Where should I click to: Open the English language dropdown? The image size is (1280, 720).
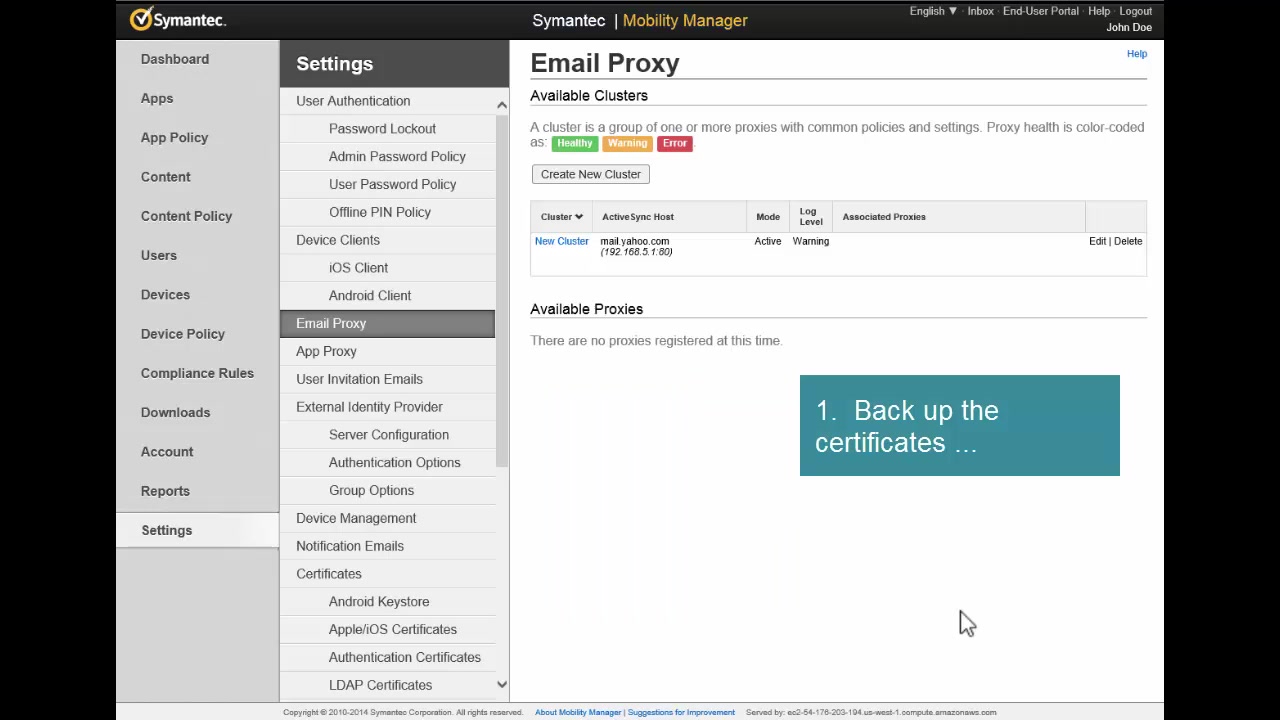pos(933,11)
